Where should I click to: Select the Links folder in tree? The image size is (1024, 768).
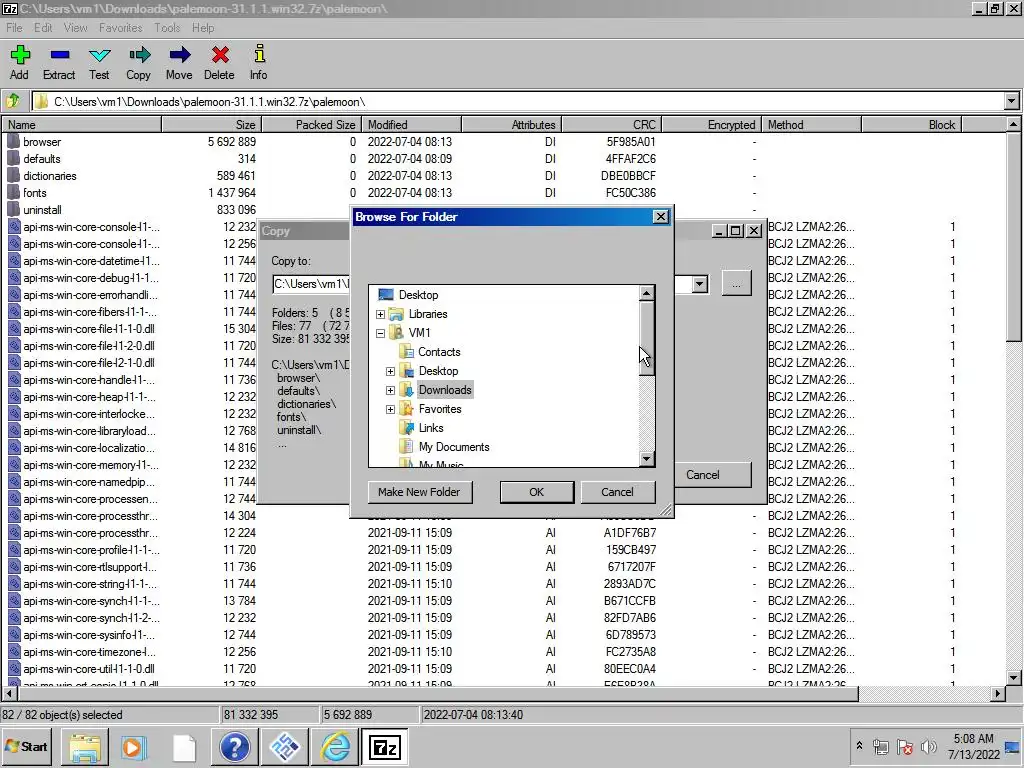pos(431,428)
